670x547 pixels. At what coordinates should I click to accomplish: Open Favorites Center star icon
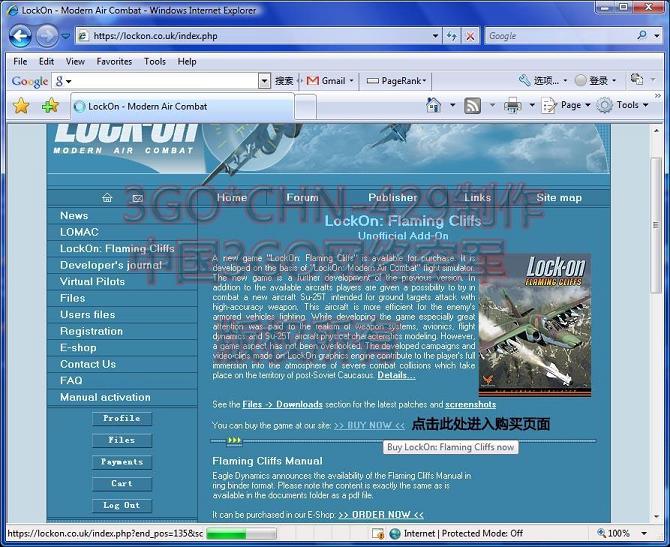(x=21, y=106)
